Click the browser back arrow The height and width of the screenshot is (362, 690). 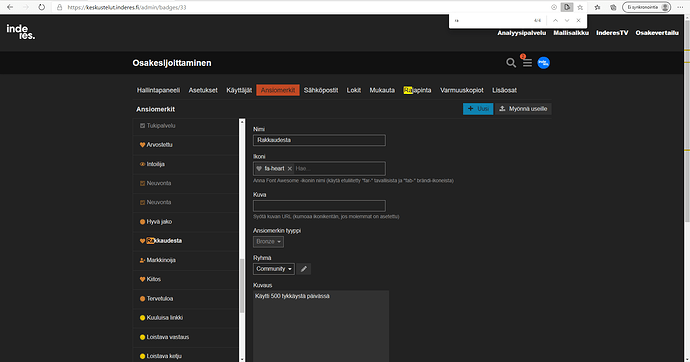tap(10, 7)
